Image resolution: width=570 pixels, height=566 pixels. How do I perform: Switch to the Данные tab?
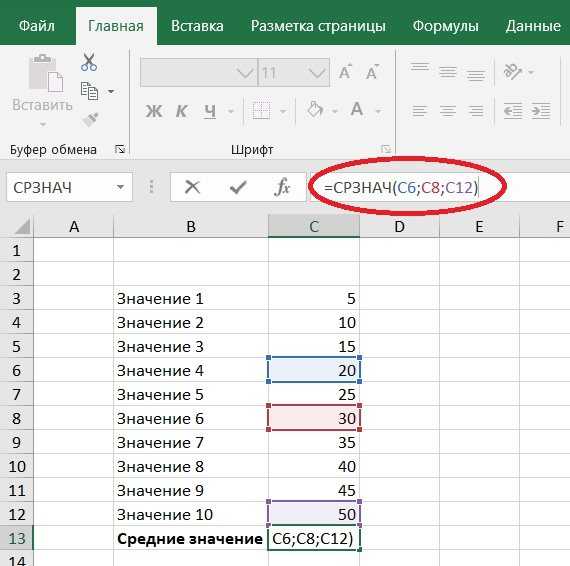(533, 26)
